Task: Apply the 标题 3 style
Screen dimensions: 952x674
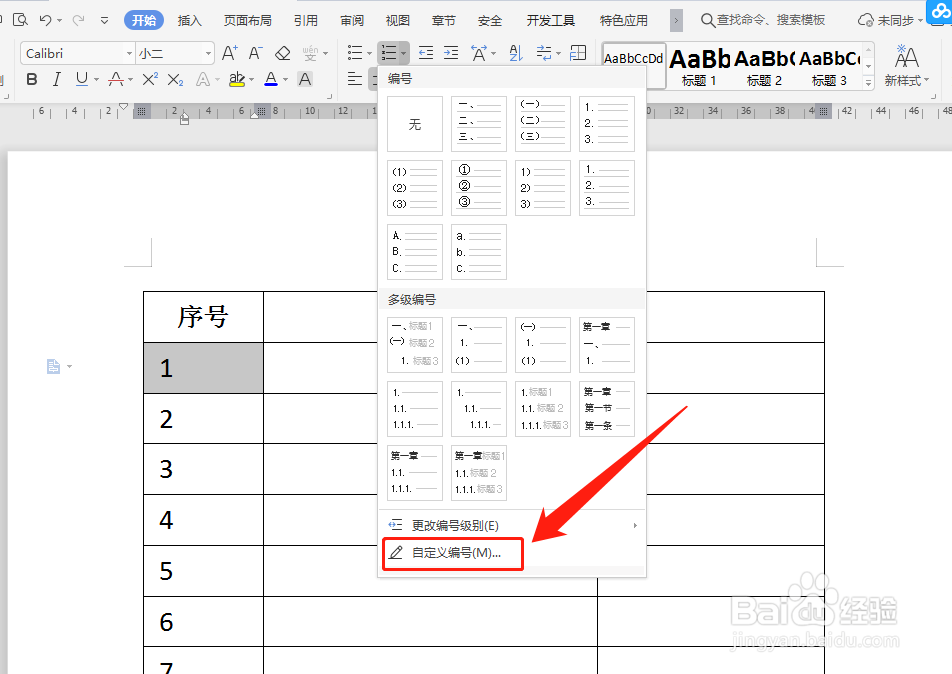Action: [829, 66]
